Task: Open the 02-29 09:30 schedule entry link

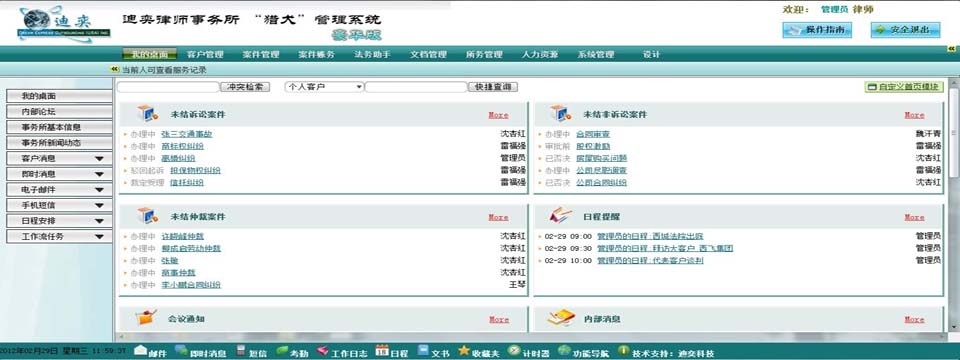Action: click(x=665, y=249)
